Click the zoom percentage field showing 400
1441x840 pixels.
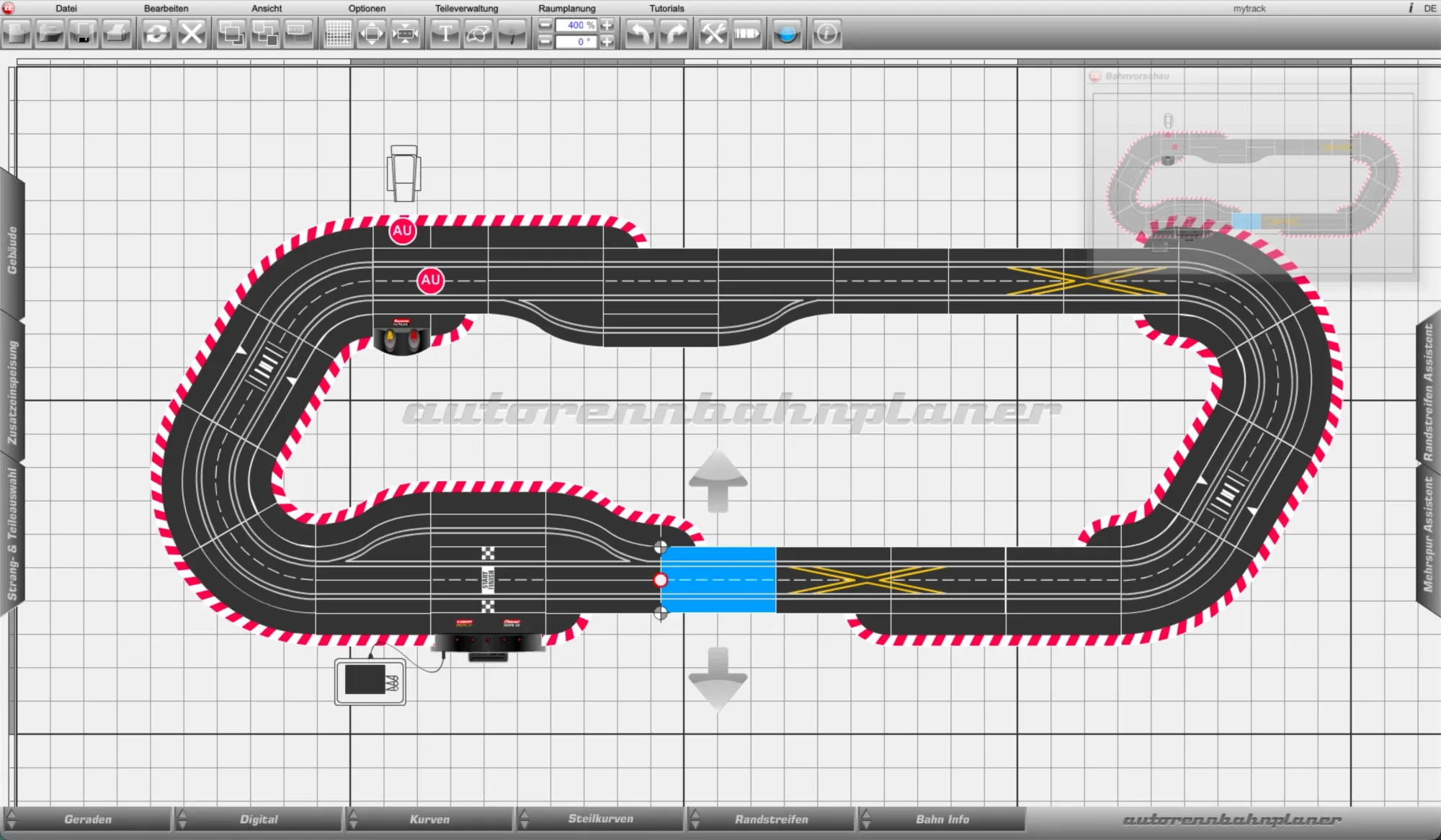pos(576,25)
